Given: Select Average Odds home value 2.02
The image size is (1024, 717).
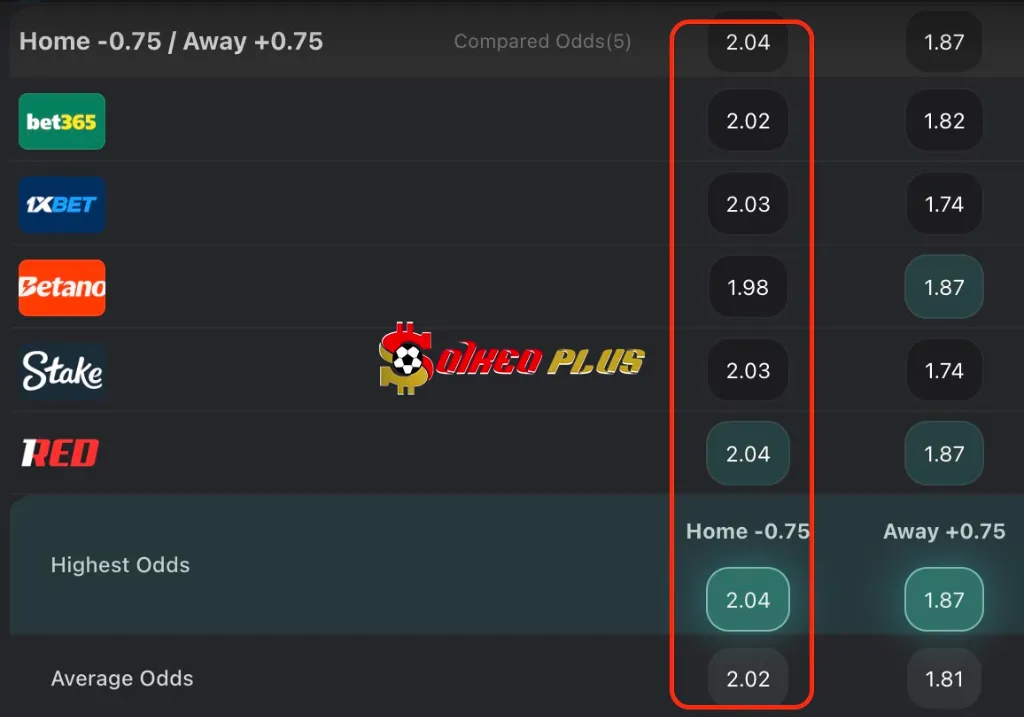Looking at the screenshot, I should pyautogui.click(x=748, y=679).
